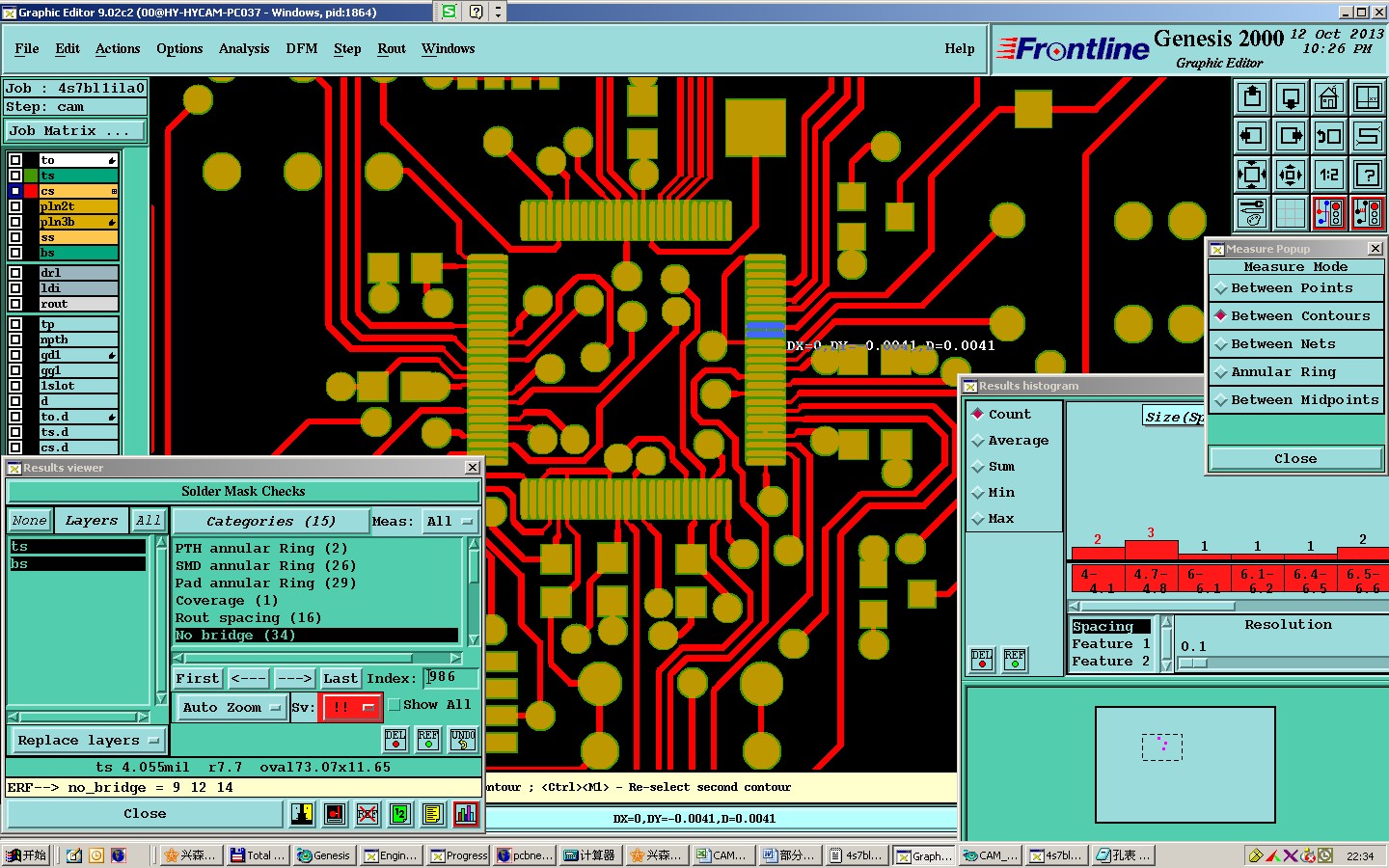Select No bridge (34) category

(x=316, y=636)
